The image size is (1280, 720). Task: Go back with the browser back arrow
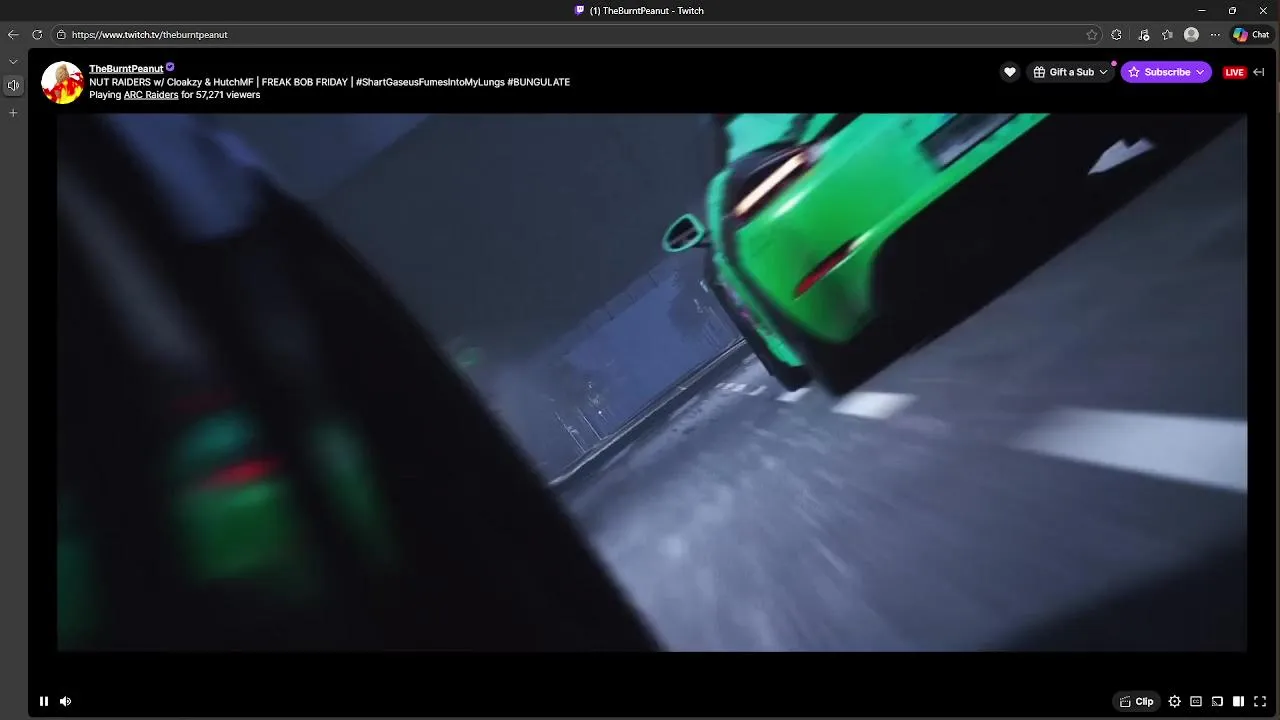tap(13, 34)
